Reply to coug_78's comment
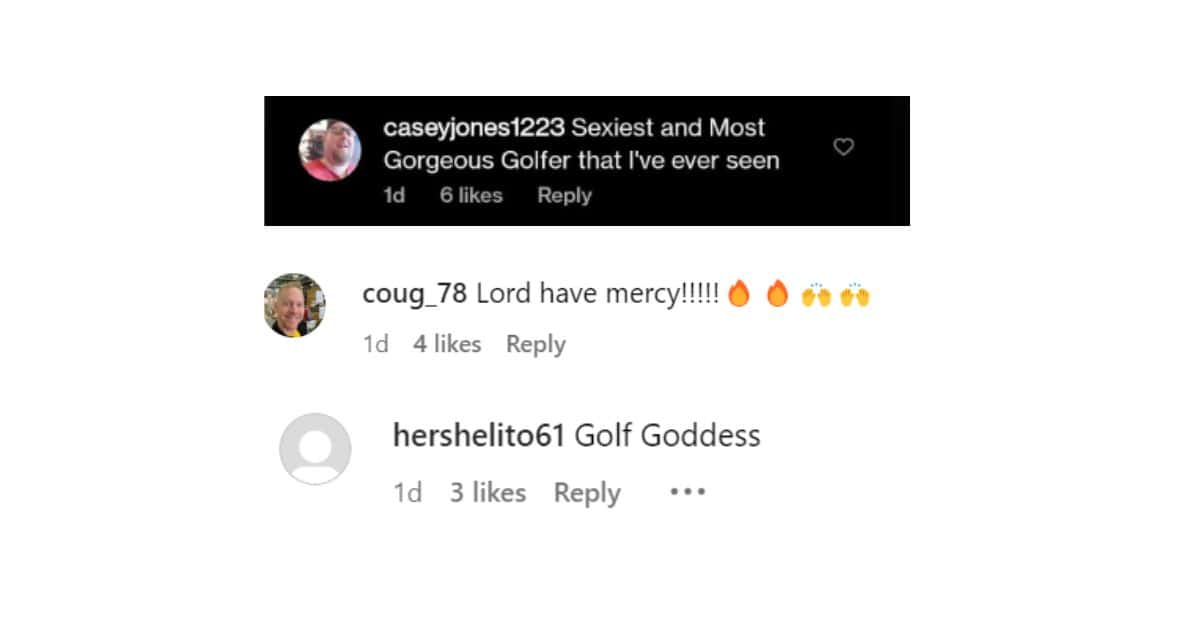This screenshot has height=628, width=1200. pos(536,344)
